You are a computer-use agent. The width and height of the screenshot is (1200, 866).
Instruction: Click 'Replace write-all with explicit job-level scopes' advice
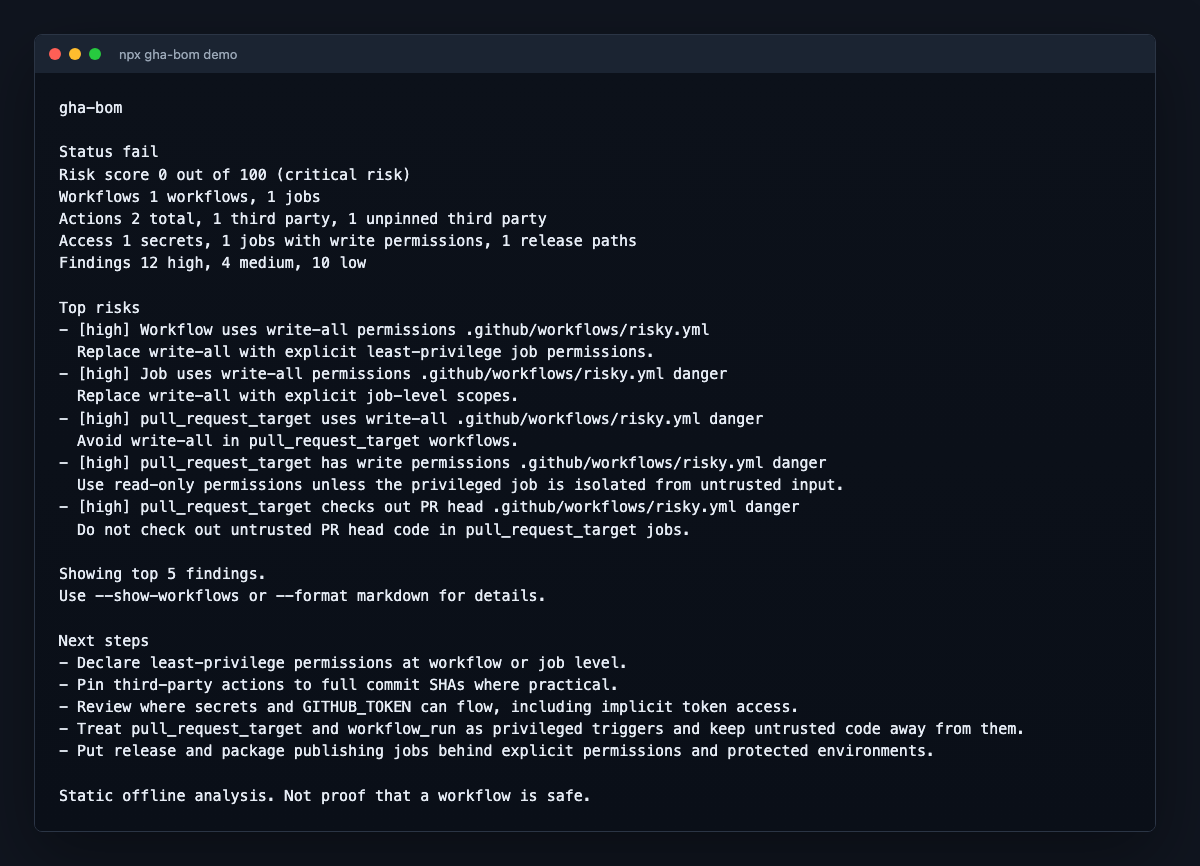coord(297,395)
